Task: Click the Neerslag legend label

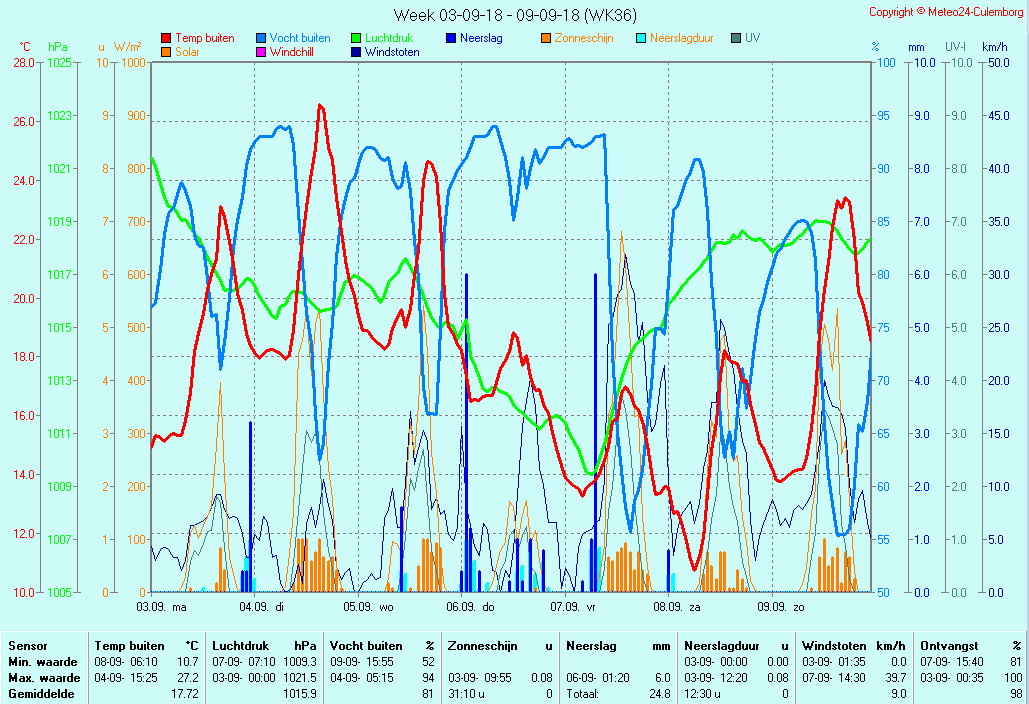Action: (x=481, y=38)
